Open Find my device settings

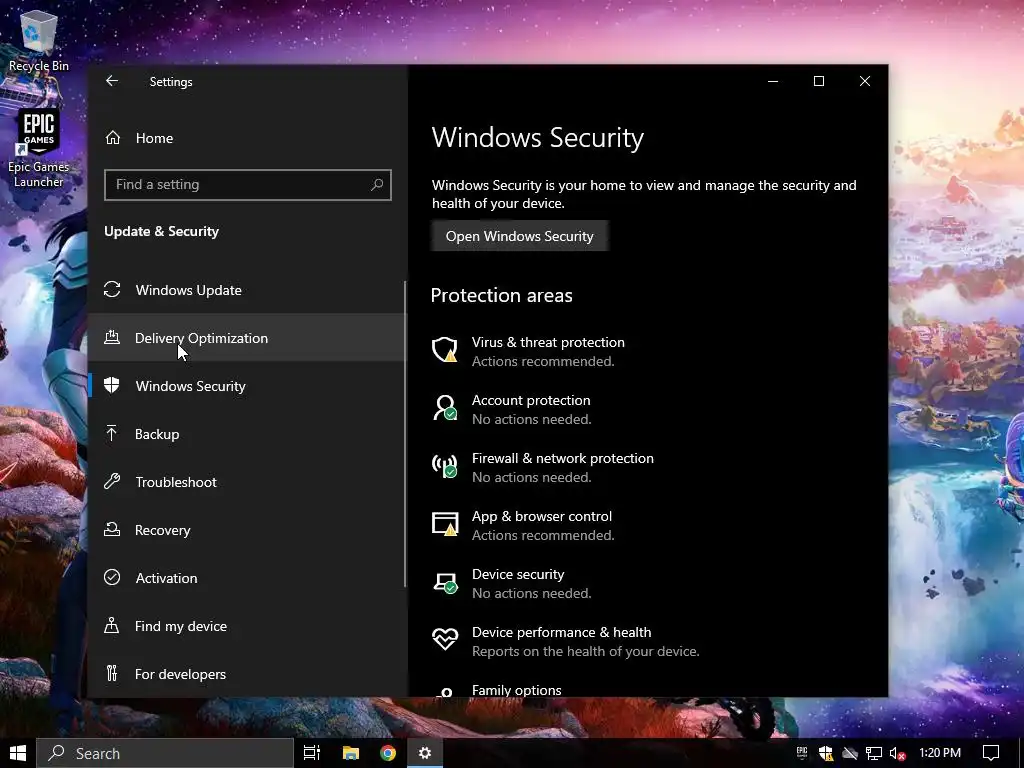click(248, 626)
